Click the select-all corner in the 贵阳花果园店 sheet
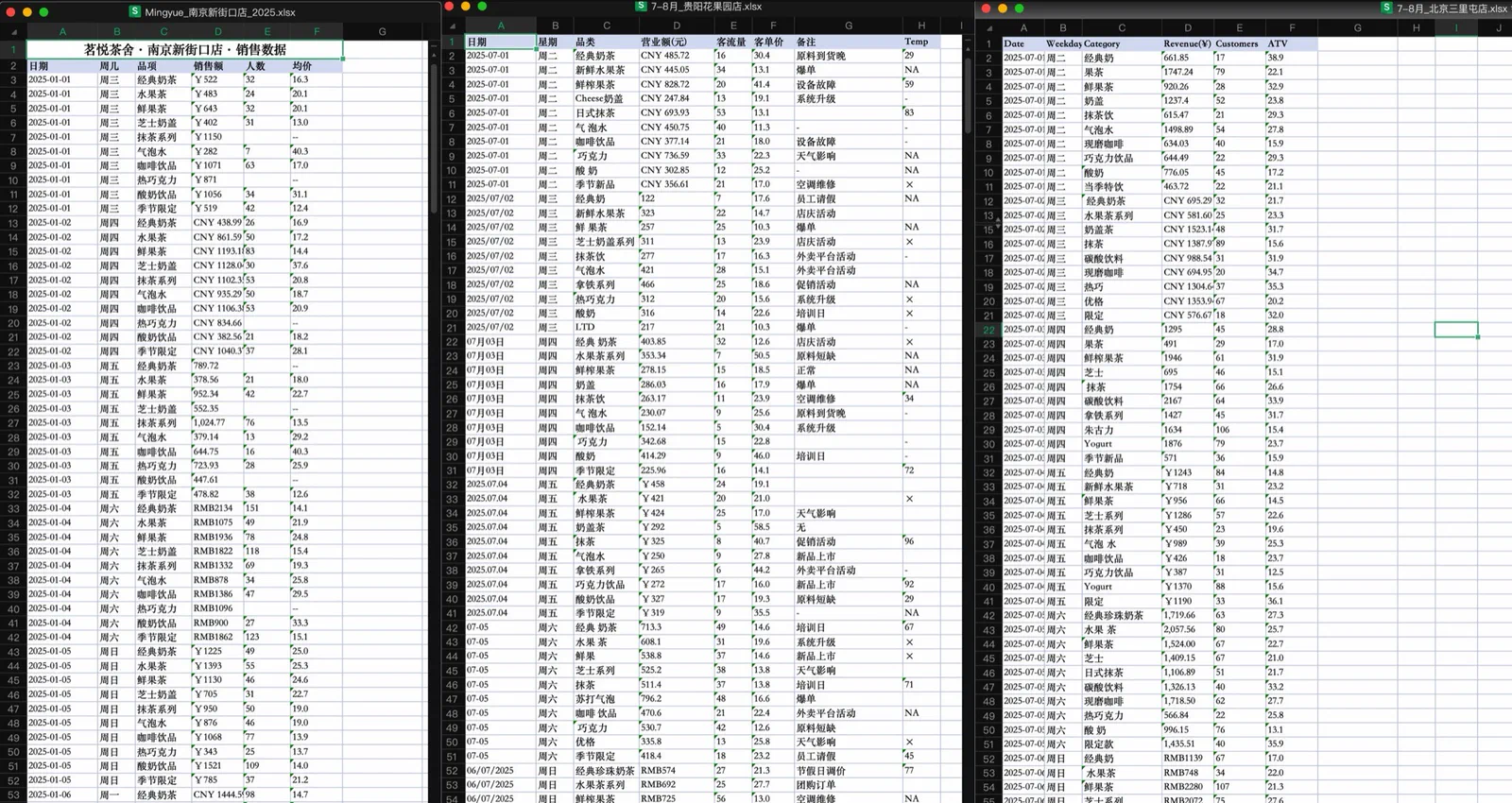 (x=453, y=26)
